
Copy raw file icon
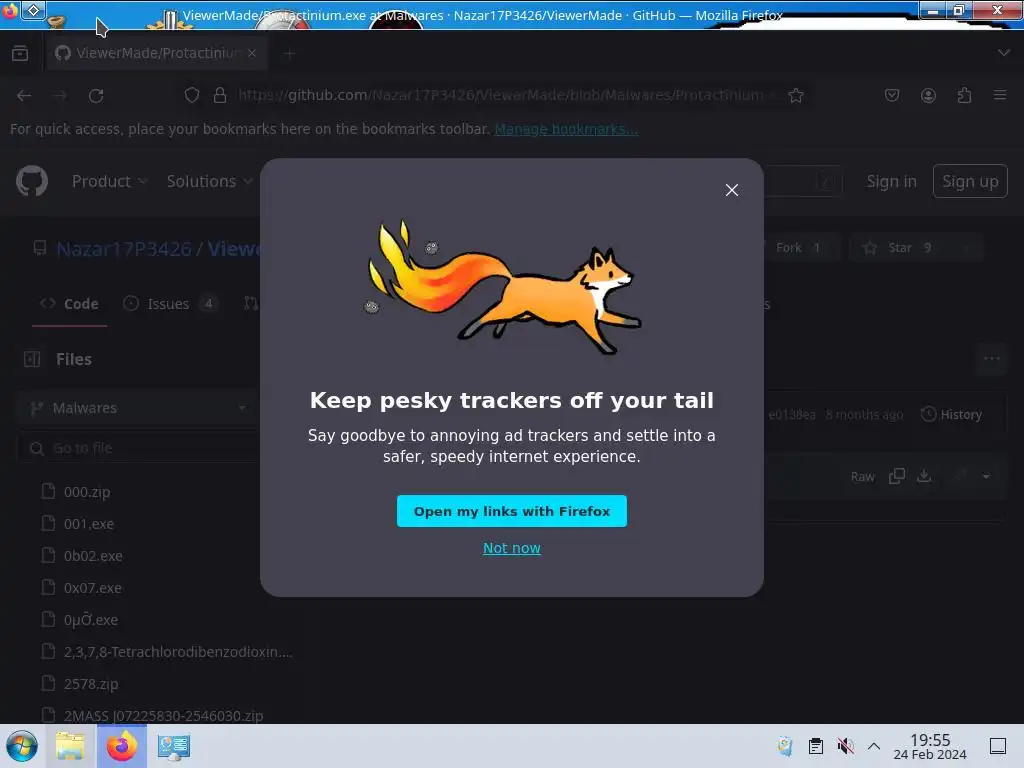897,476
